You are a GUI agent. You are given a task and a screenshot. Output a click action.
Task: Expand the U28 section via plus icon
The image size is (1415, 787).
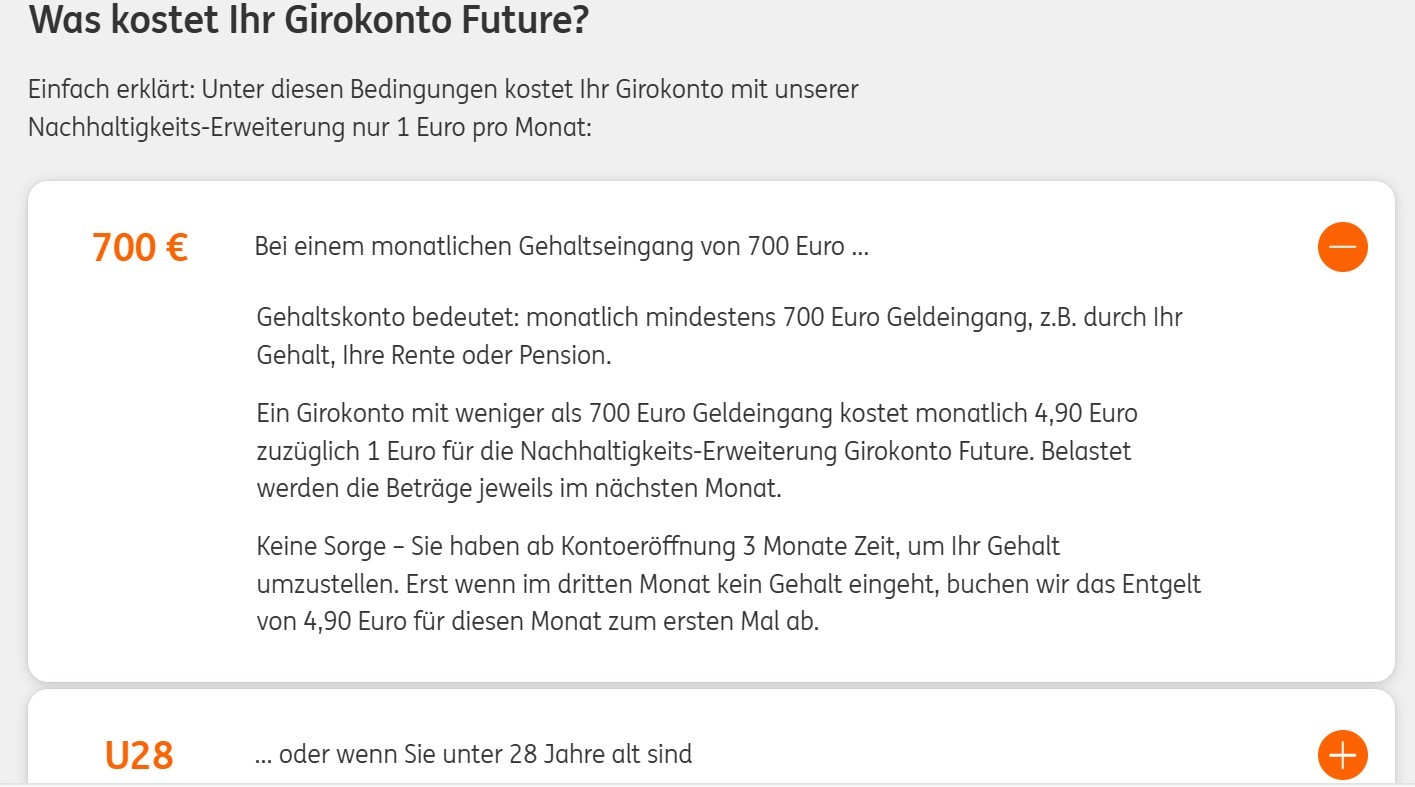(x=1342, y=754)
